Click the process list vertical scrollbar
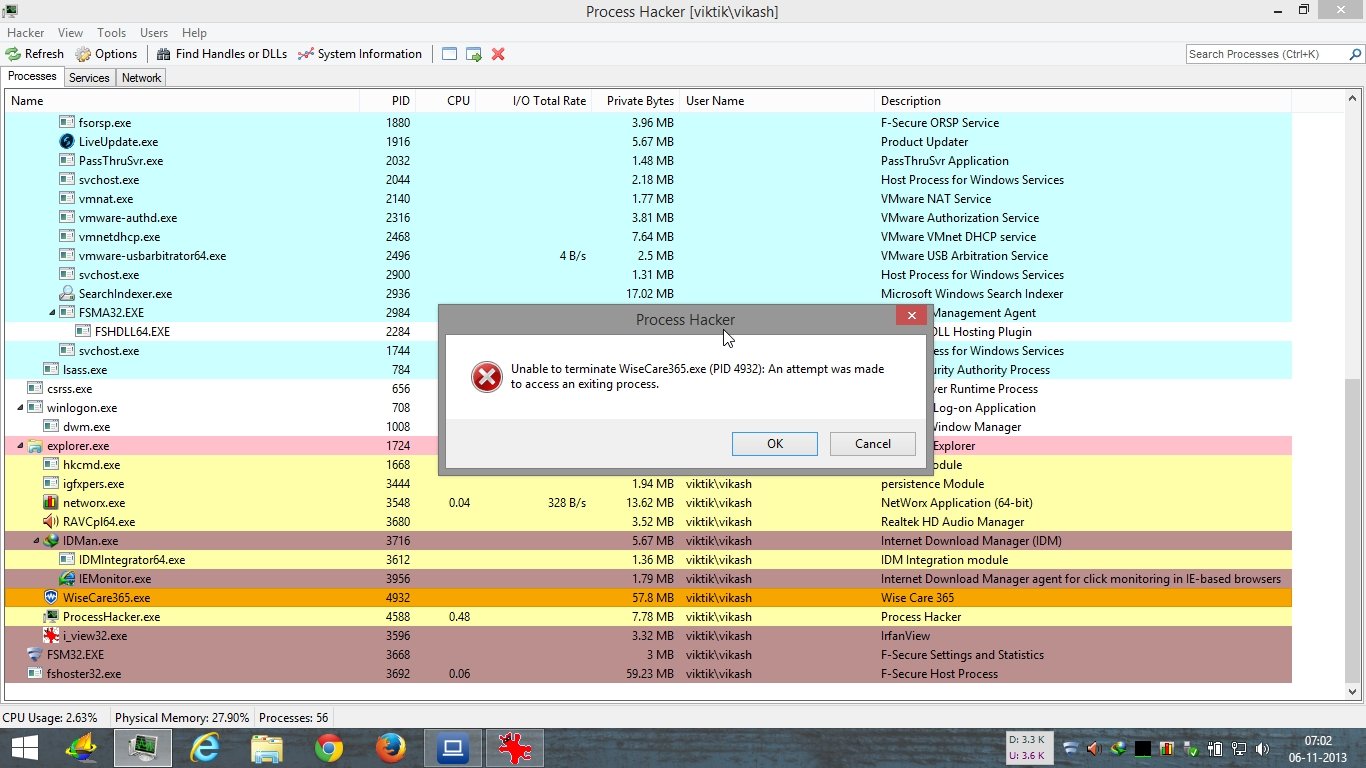Screen dimensions: 1366x768 (1352, 395)
